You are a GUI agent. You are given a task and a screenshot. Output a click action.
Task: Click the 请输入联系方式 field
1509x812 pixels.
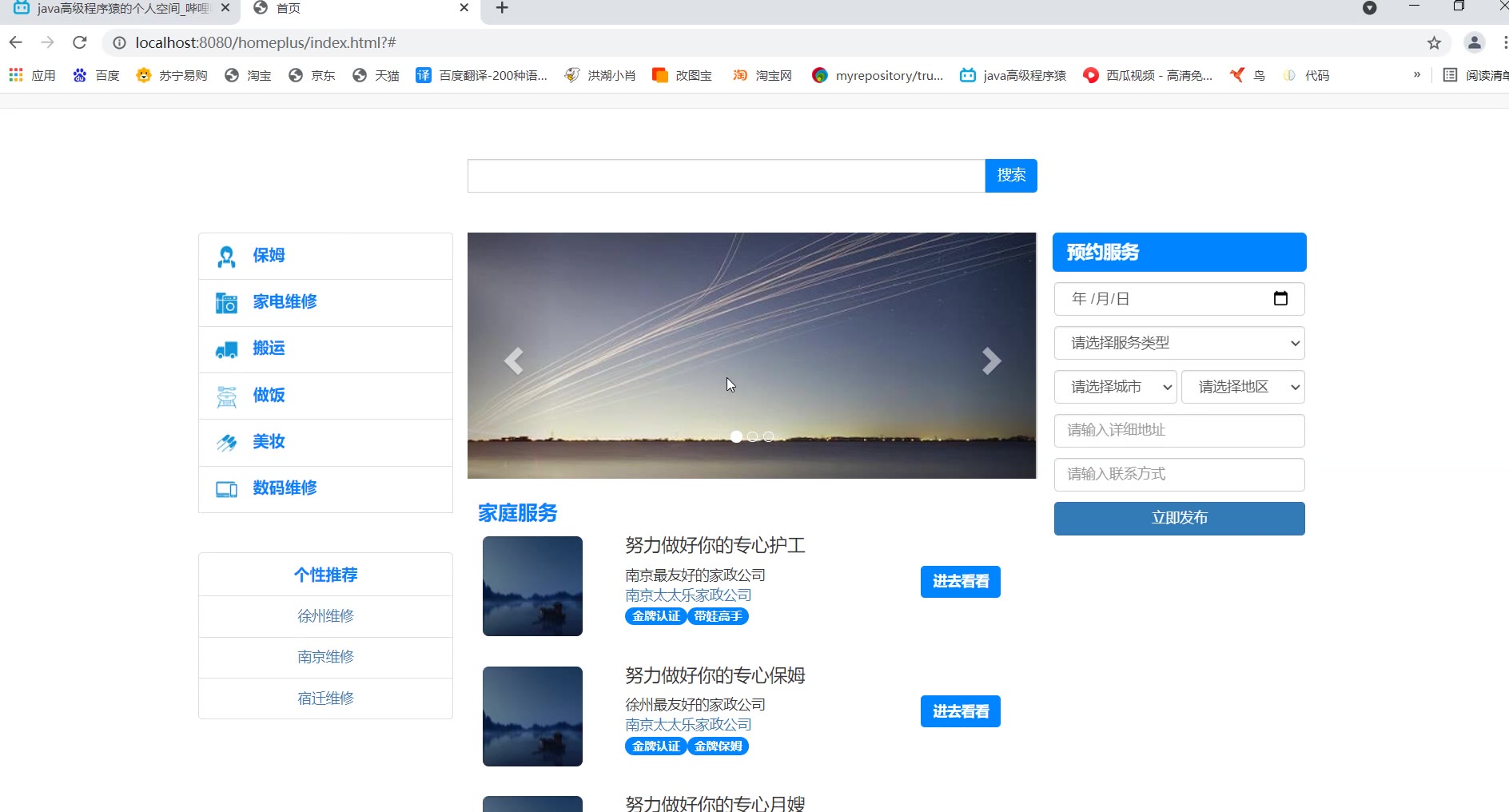[x=1180, y=475]
